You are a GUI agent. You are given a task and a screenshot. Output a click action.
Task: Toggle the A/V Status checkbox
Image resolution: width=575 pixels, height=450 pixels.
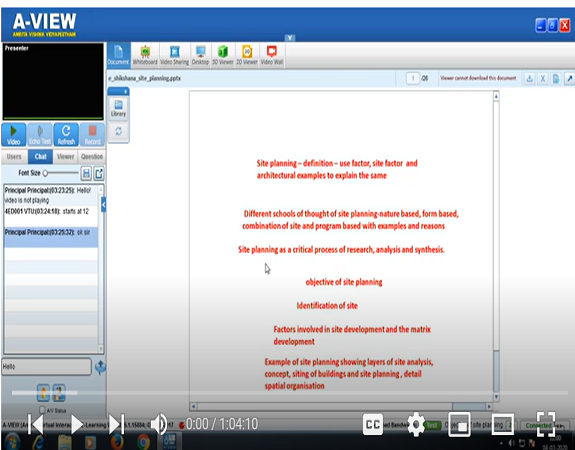tap(42, 410)
